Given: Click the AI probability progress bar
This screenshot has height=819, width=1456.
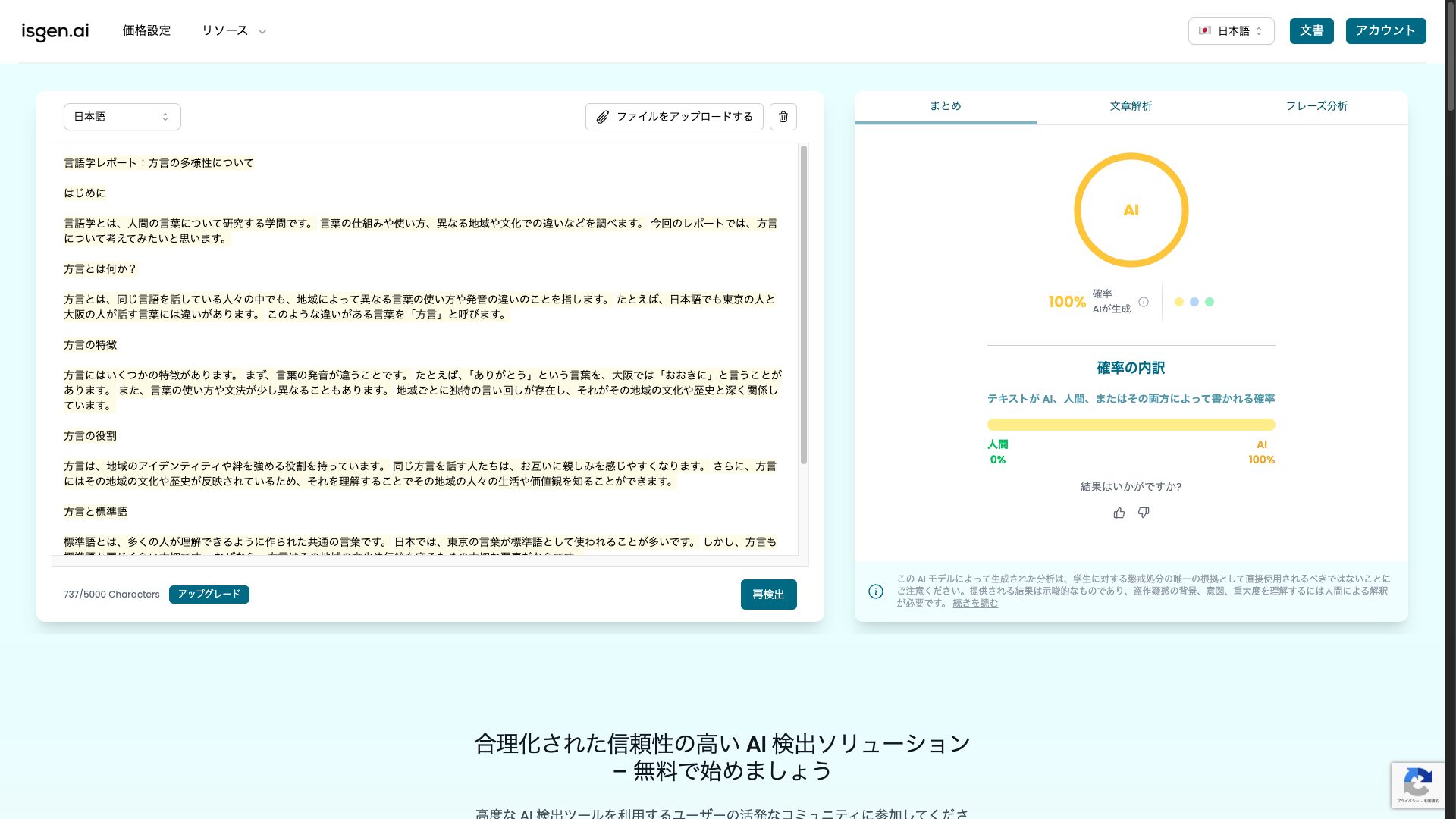Looking at the screenshot, I should 1131,425.
